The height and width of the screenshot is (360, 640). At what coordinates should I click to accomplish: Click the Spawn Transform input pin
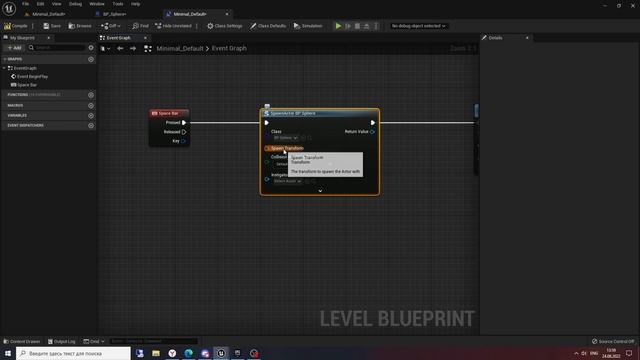tap(267, 148)
